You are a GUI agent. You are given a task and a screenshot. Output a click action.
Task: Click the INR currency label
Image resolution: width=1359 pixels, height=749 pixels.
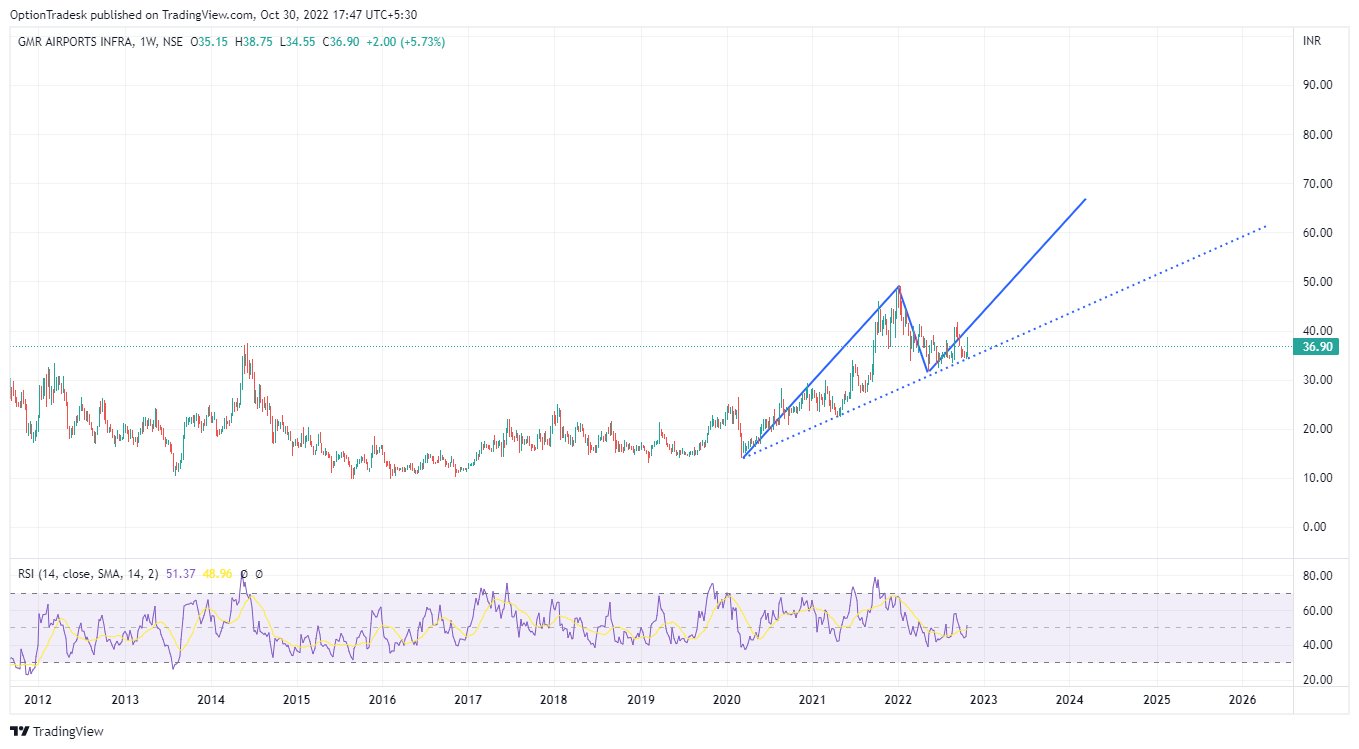1313,42
